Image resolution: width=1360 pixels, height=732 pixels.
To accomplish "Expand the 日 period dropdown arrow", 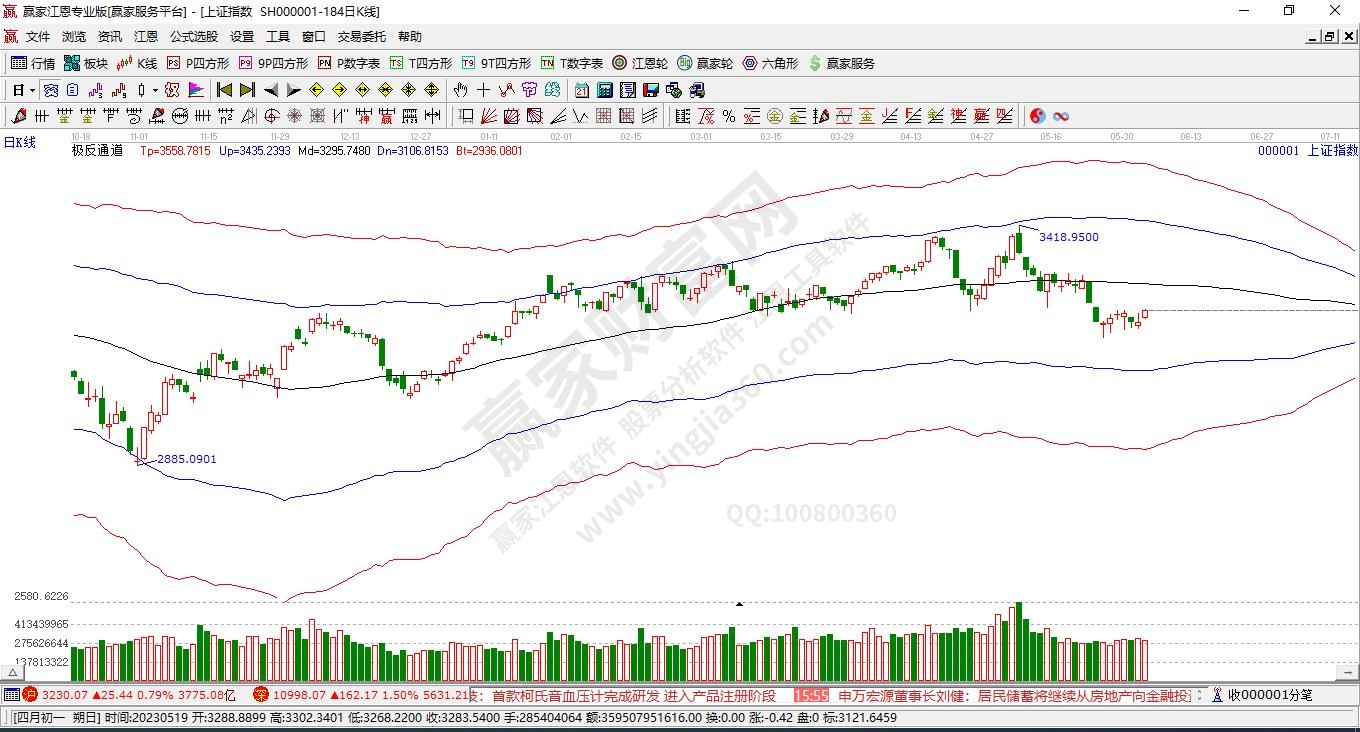I will [32, 90].
